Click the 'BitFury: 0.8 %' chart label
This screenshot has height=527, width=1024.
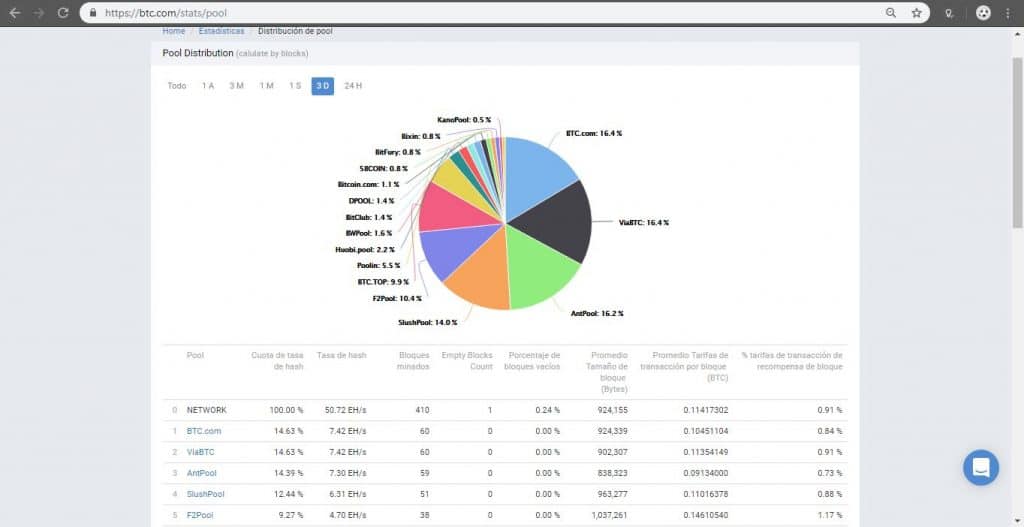click(x=398, y=152)
